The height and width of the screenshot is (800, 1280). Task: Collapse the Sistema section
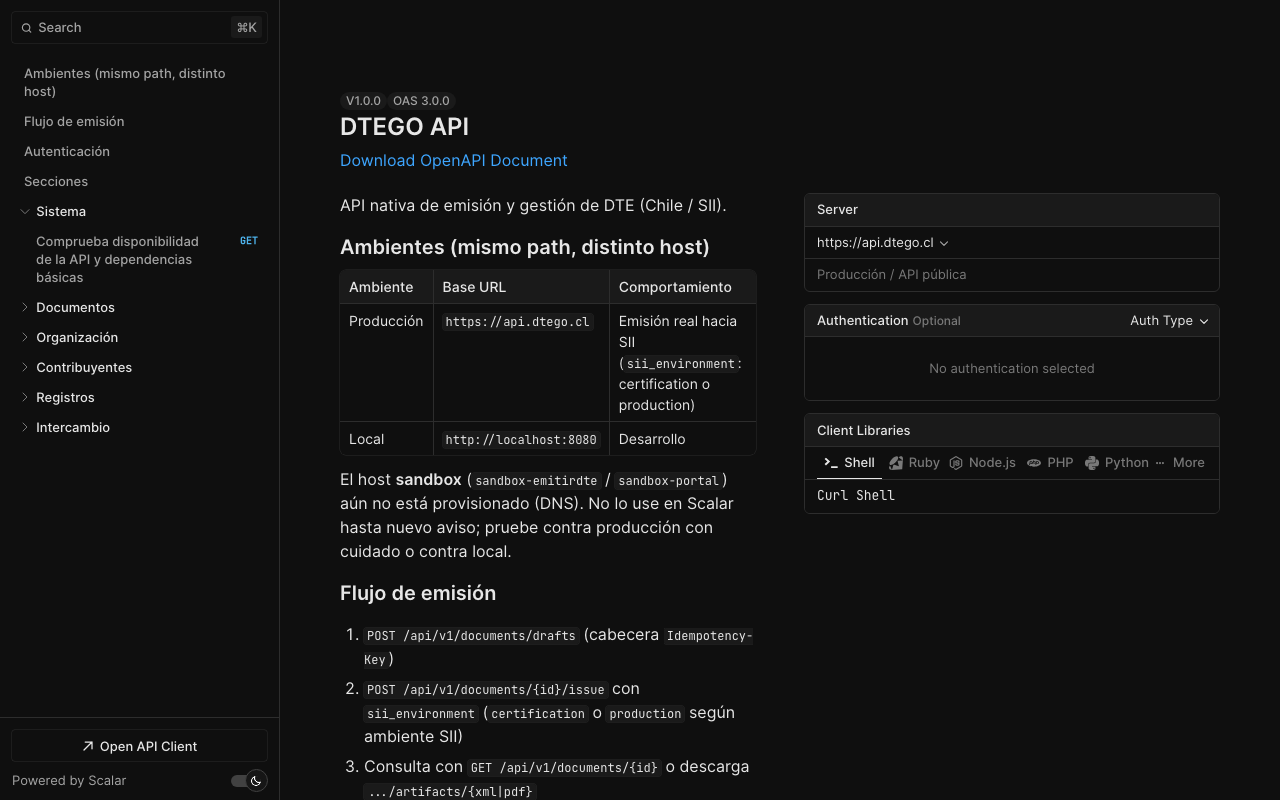click(25, 211)
